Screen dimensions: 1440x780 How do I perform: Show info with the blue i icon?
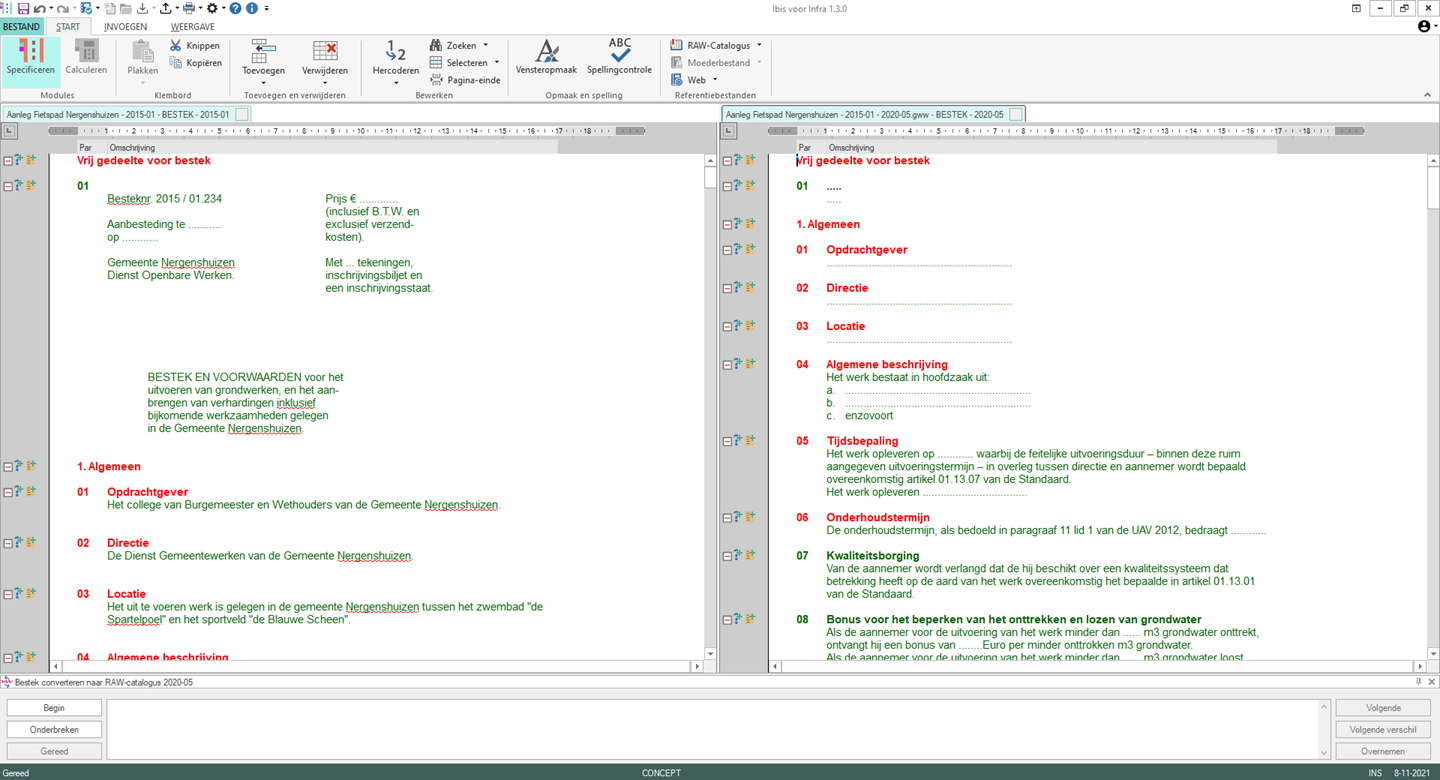(x=251, y=8)
